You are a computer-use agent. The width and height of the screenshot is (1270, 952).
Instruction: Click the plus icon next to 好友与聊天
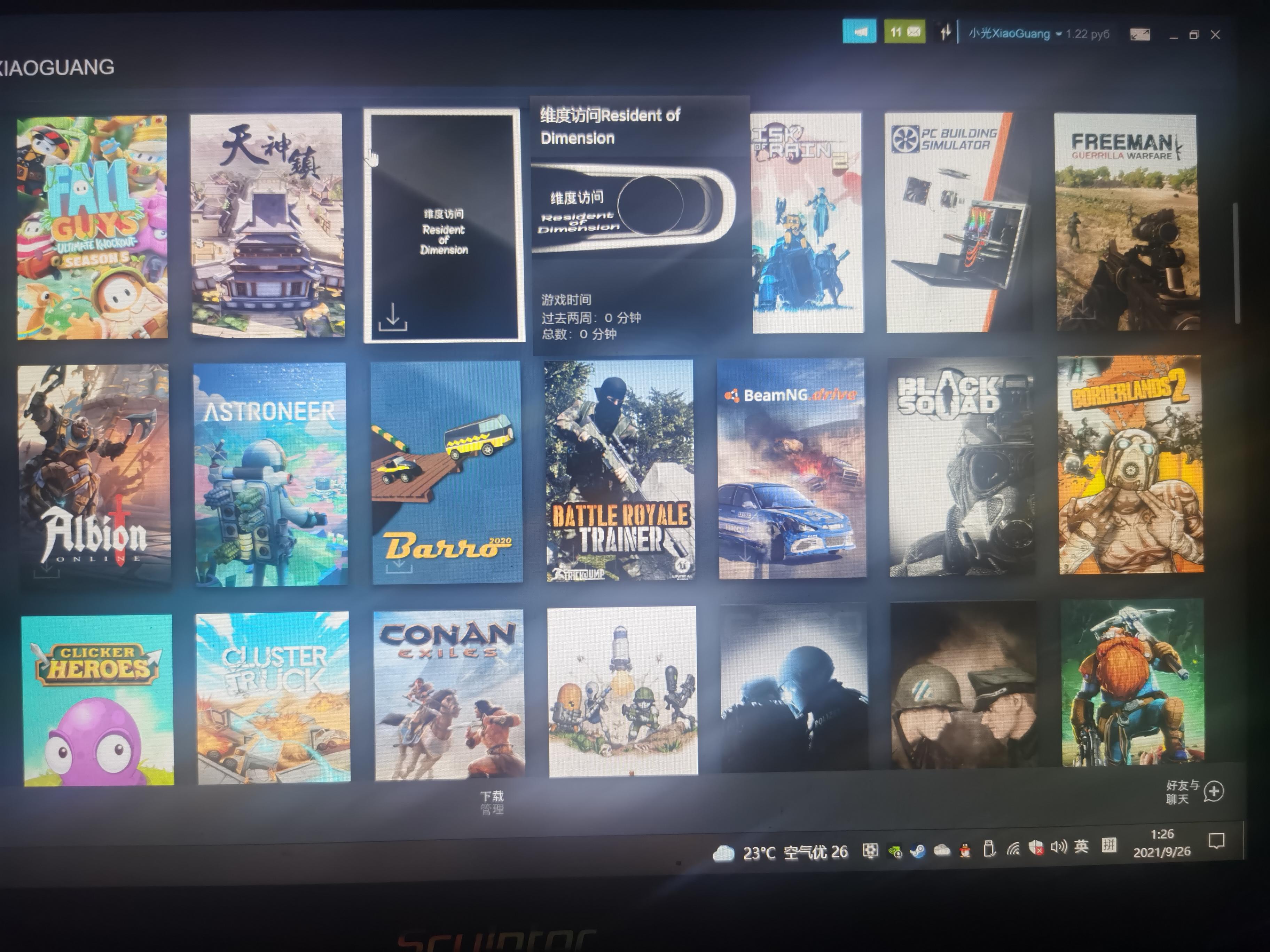(1214, 791)
